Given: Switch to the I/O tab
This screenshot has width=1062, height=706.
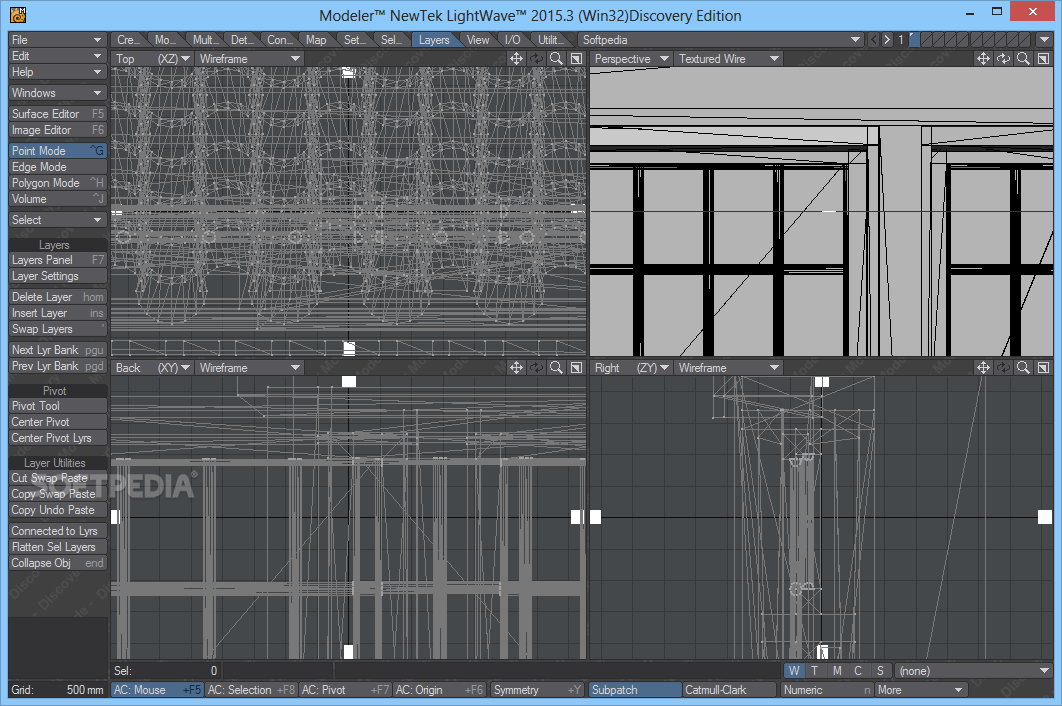Looking at the screenshot, I should [x=513, y=40].
